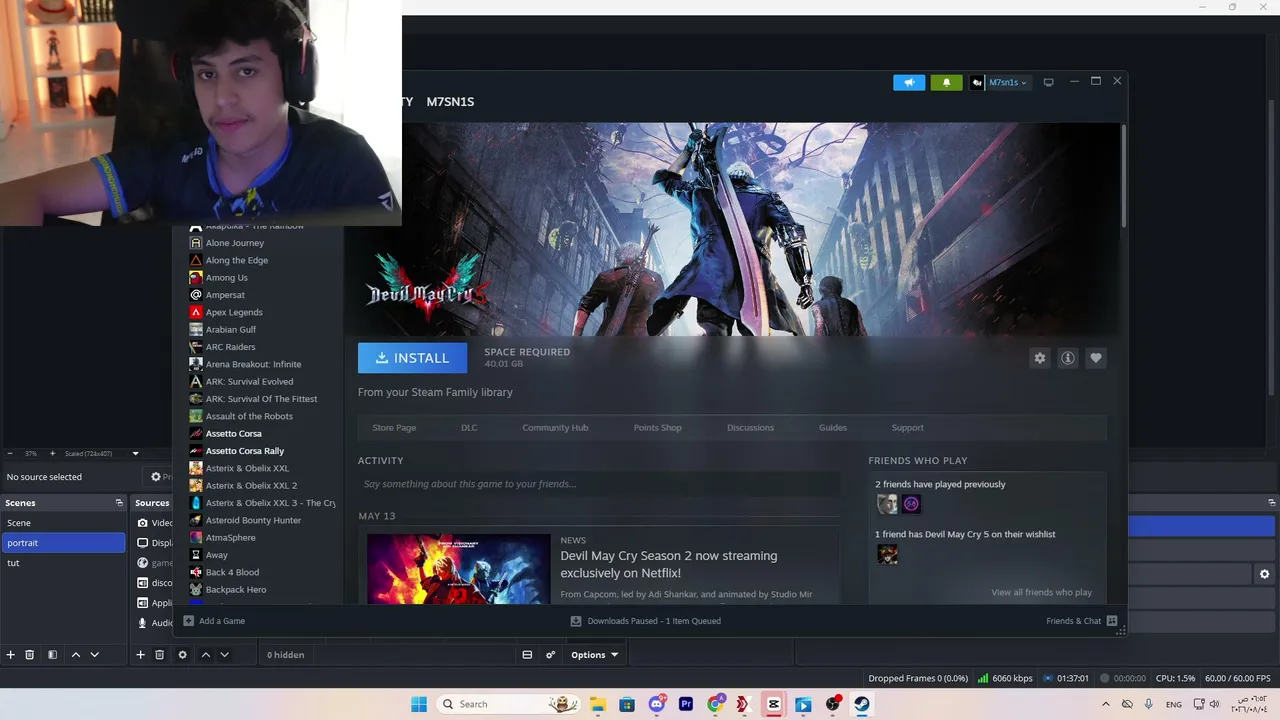This screenshot has height=720, width=1280.
Task: Open source properties gear in Sources toolbar
Action: point(182,655)
